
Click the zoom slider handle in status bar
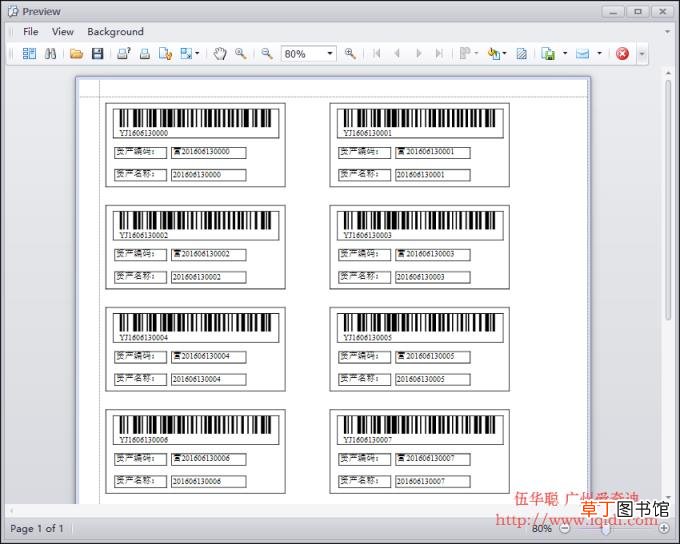point(606,529)
